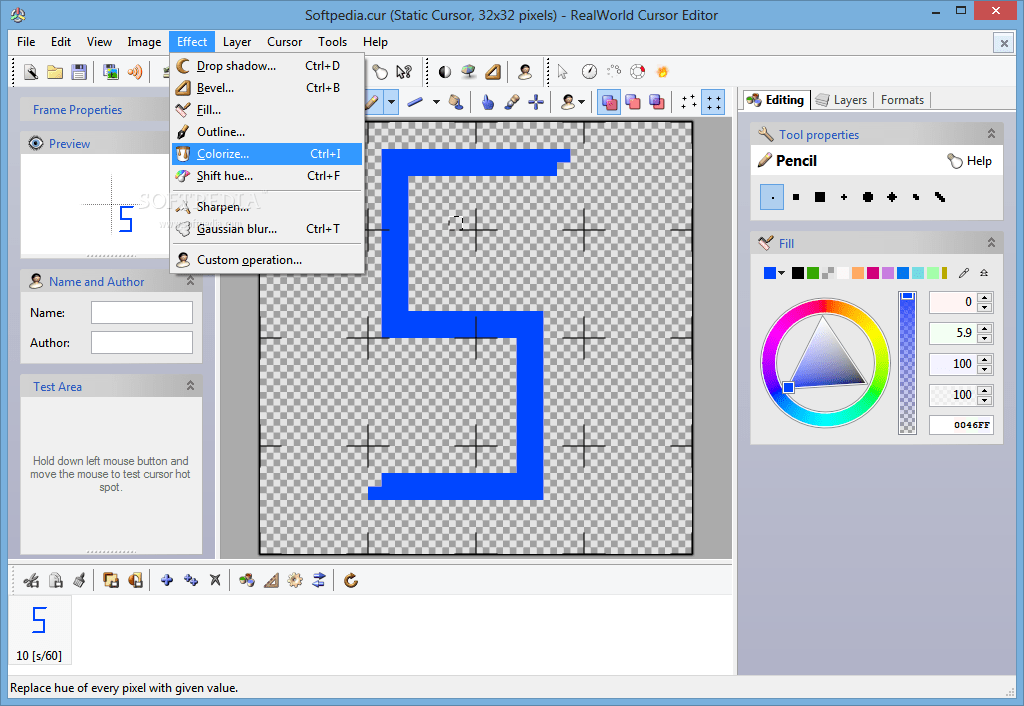Select the large square pencil shape

[x=820, y=197]
